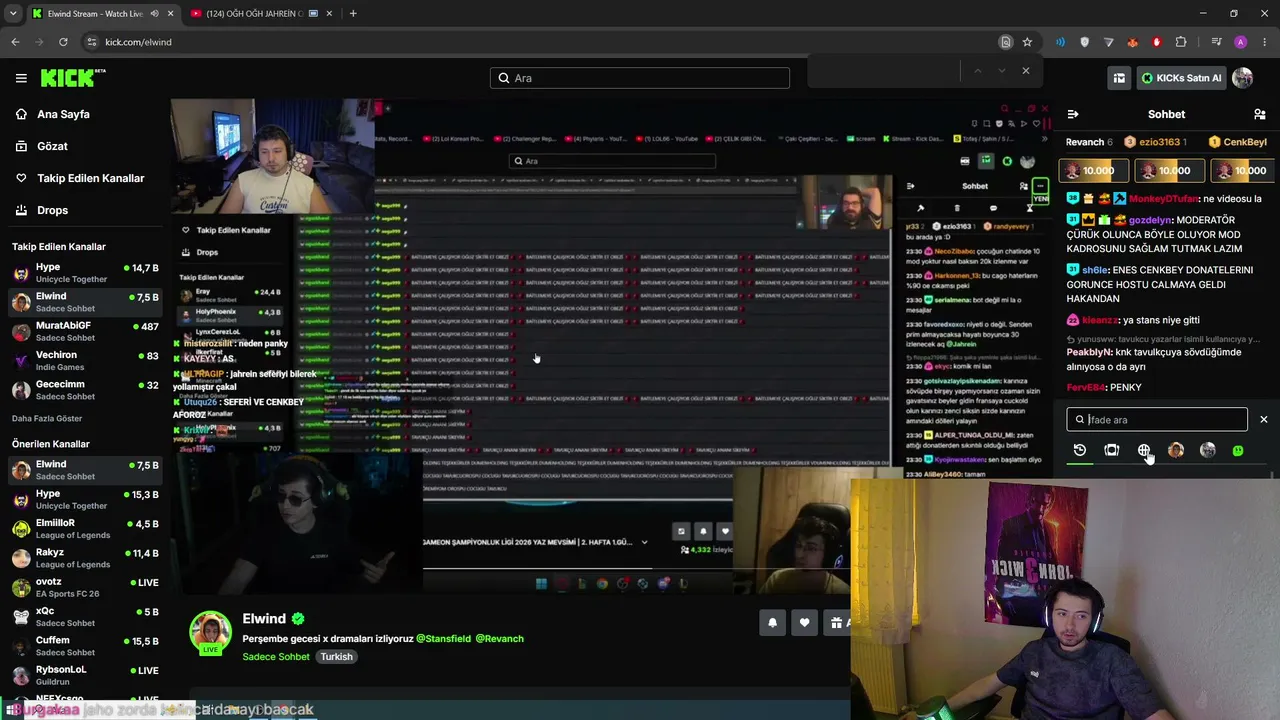This screenshot has width=1280, height=720.
Task: Click gozdelyn username in chat
Action: click(x=1150, y=220)
